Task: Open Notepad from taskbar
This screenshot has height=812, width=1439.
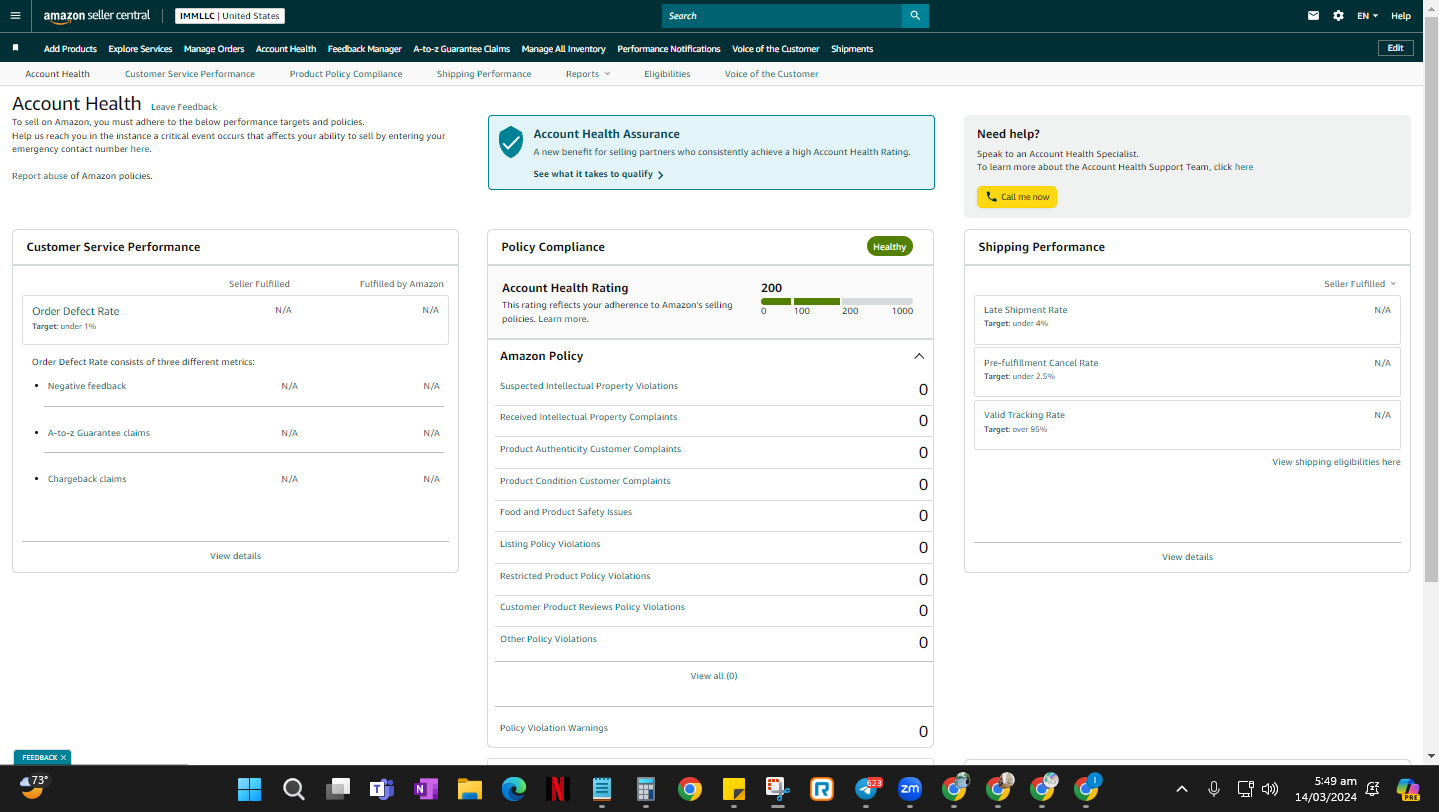Action: point(602,789)
